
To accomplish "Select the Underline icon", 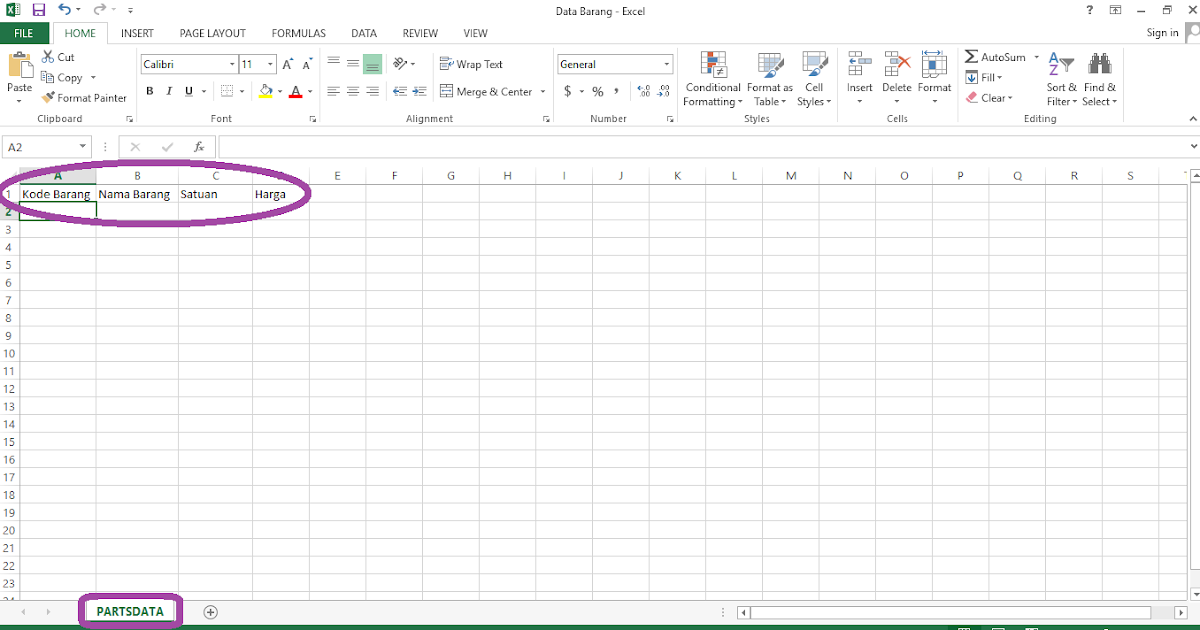I will [x=188, y=91].
